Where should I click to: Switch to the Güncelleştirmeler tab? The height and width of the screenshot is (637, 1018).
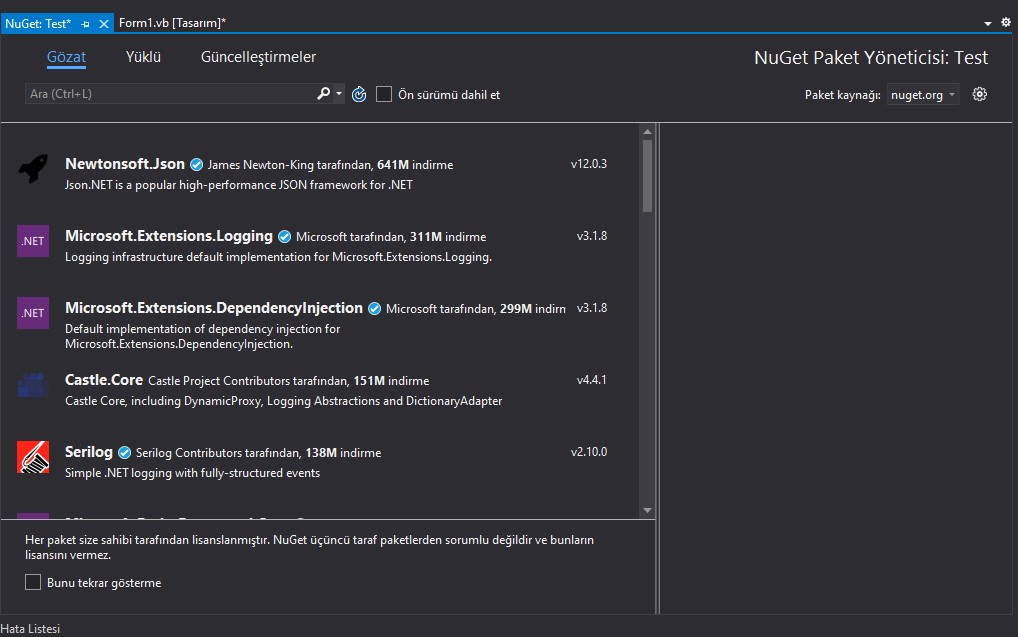pos(258,57)
